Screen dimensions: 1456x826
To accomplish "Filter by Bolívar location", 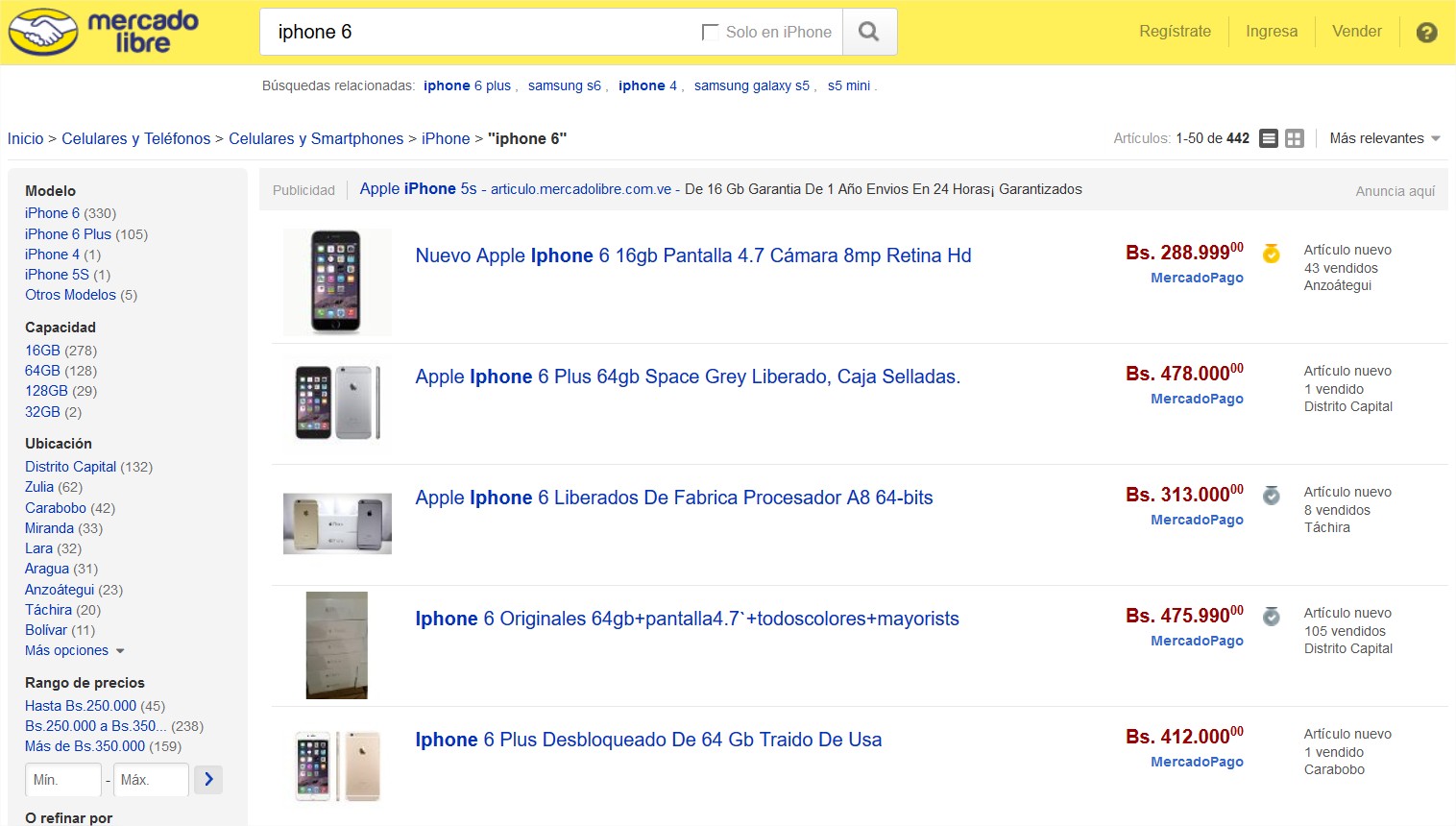I will [46, 630].
